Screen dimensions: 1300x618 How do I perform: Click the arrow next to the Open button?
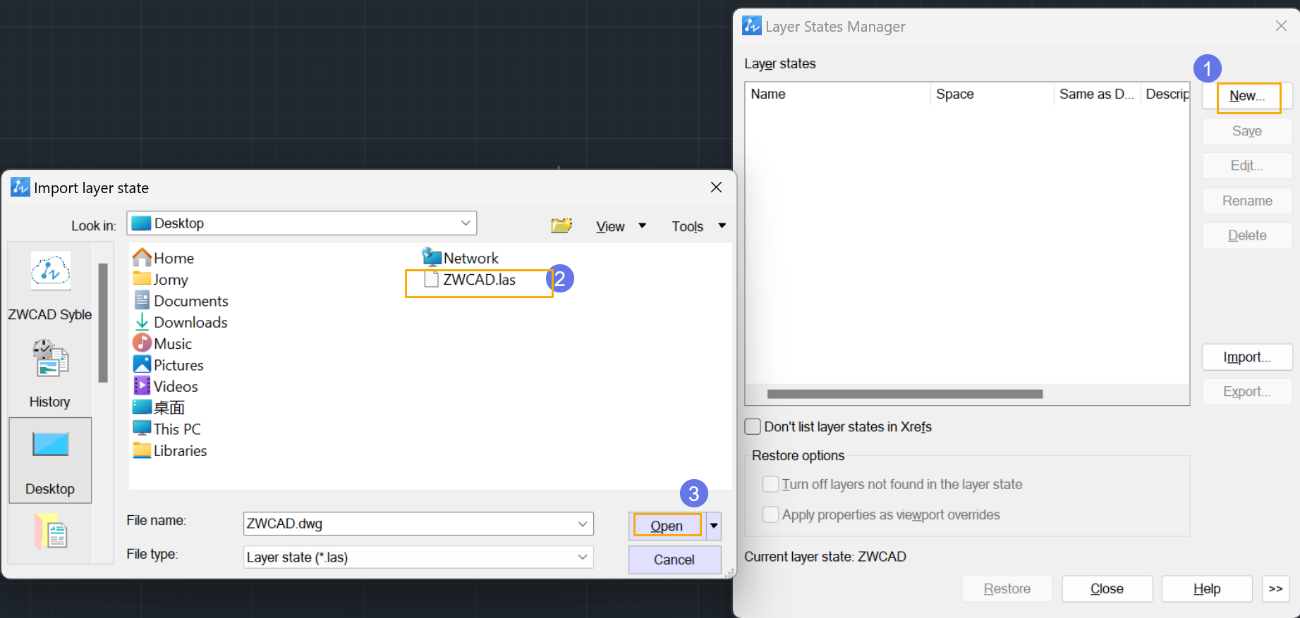click(x=713, y=526)
